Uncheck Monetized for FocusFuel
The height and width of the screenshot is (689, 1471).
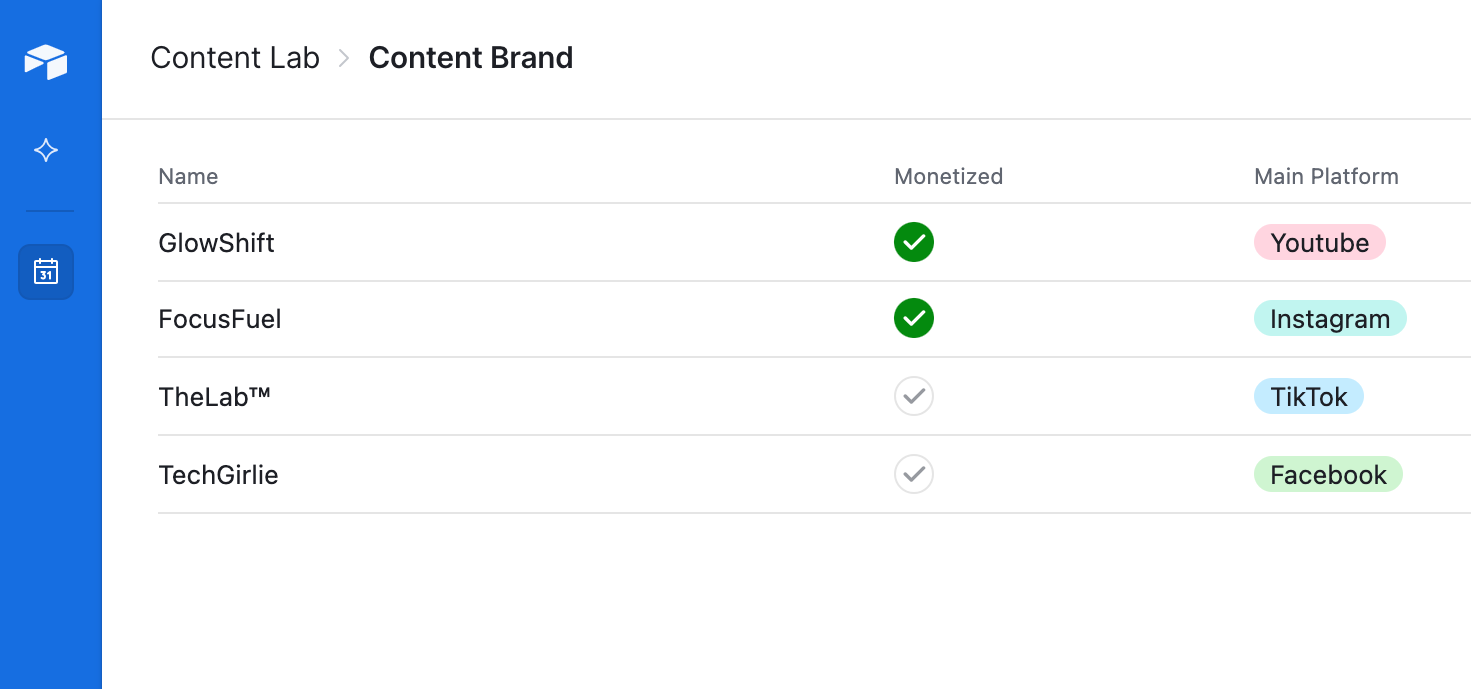914,319
